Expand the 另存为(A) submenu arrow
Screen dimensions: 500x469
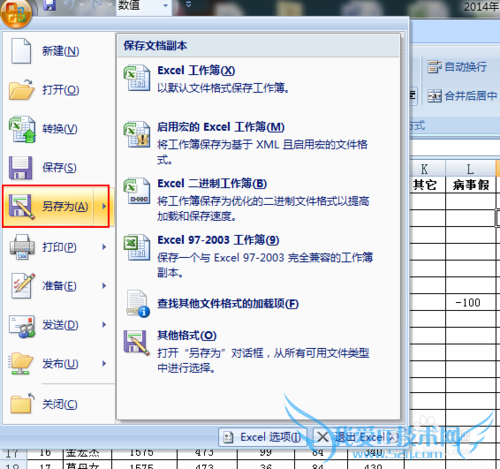(104, 206)
